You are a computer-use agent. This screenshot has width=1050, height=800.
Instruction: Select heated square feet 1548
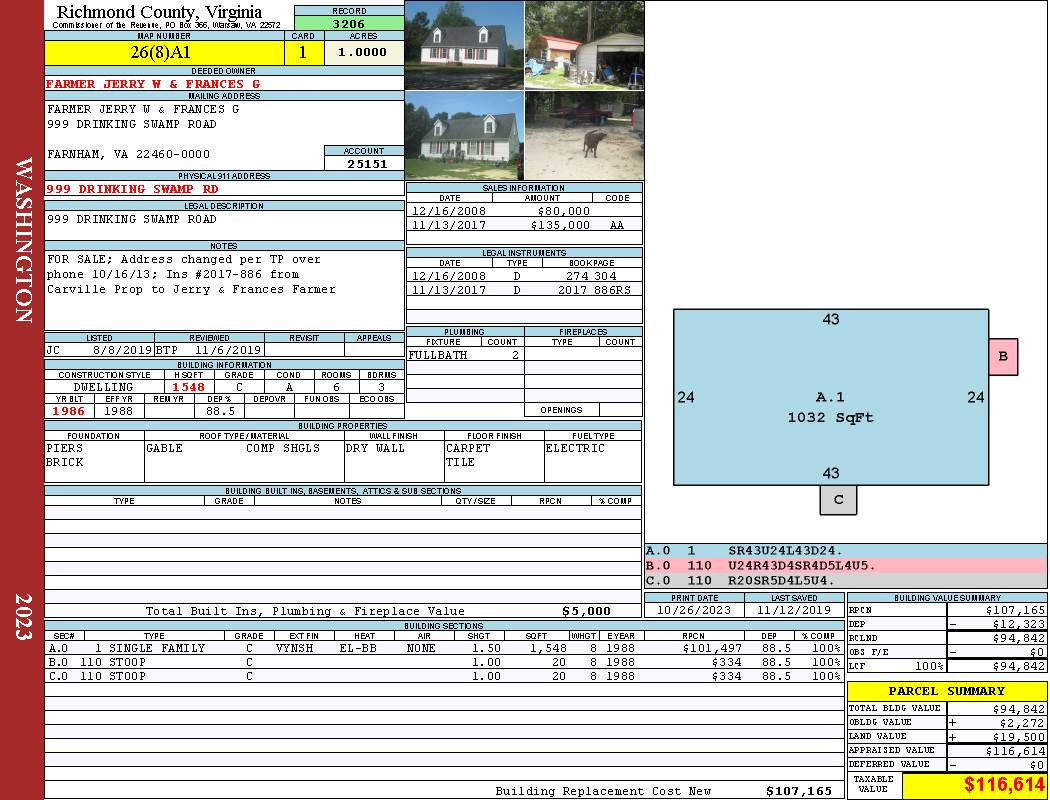coord(188,387)
